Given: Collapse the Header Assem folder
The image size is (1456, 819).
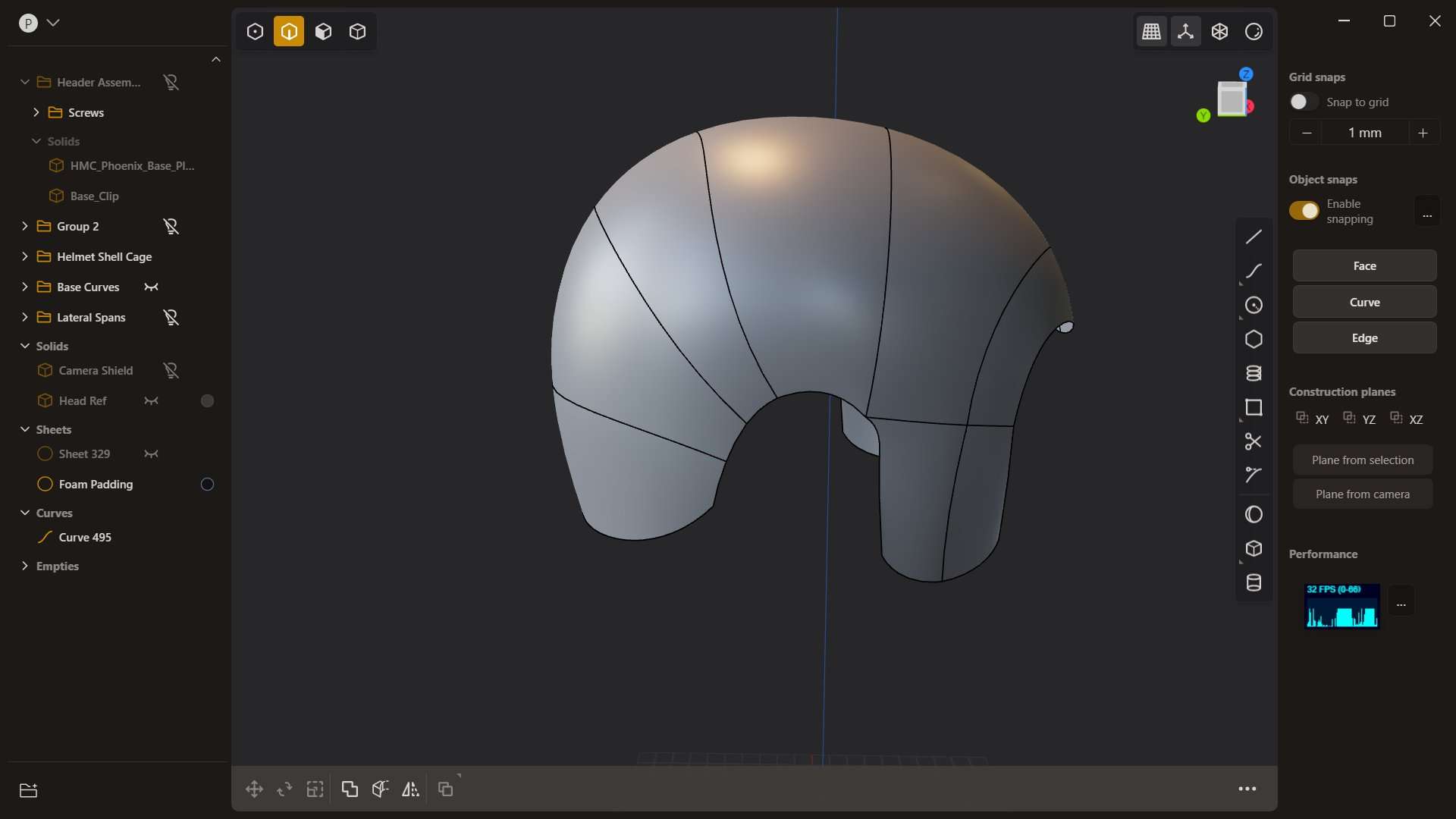Looking at the screenshot, I should click(x=24, y=82).
